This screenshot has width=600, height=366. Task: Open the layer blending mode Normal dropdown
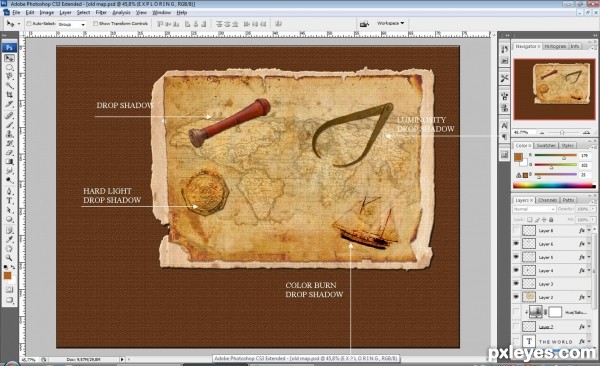(534, 209)
